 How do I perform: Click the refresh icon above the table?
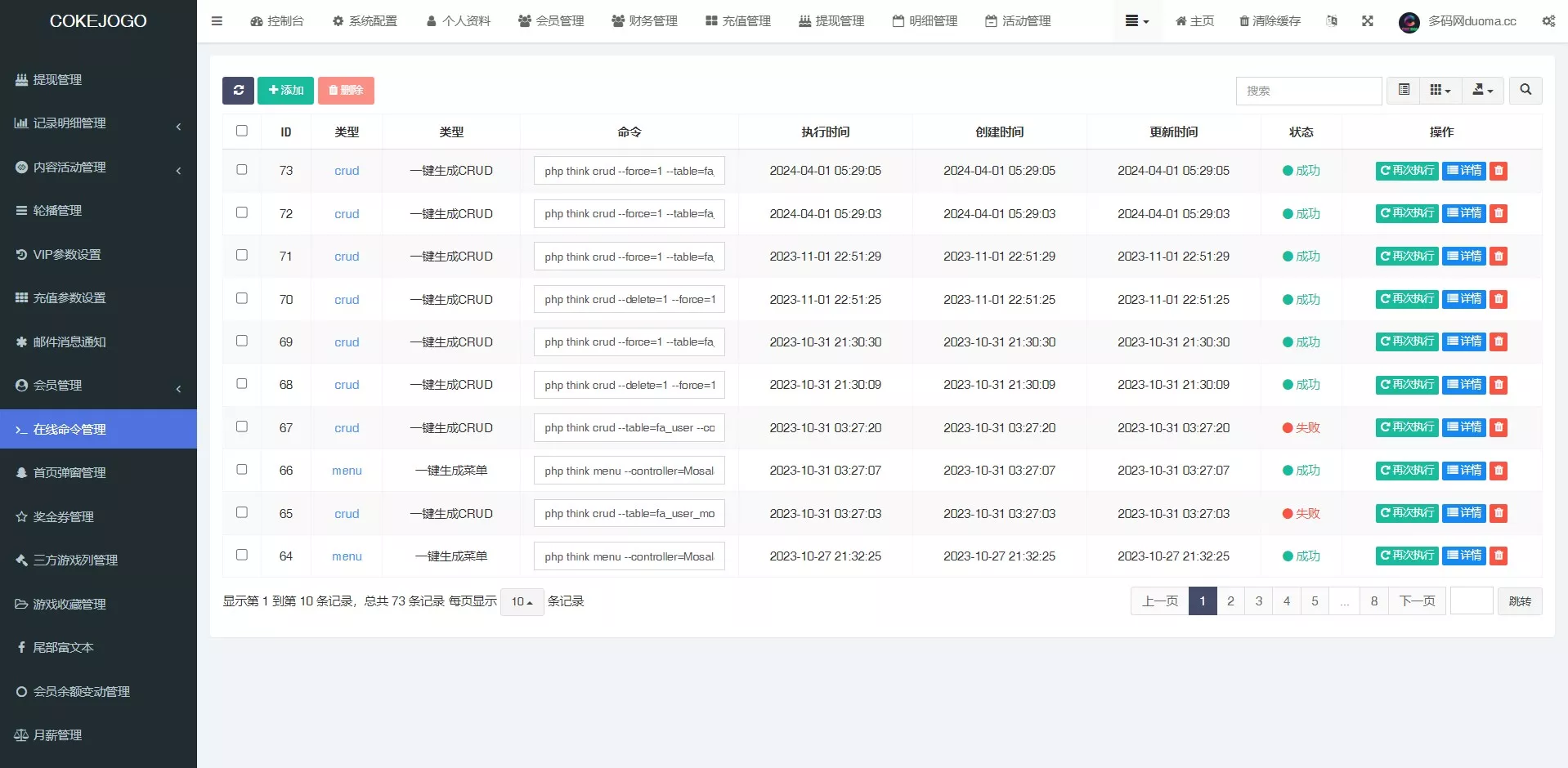(238, 91)
